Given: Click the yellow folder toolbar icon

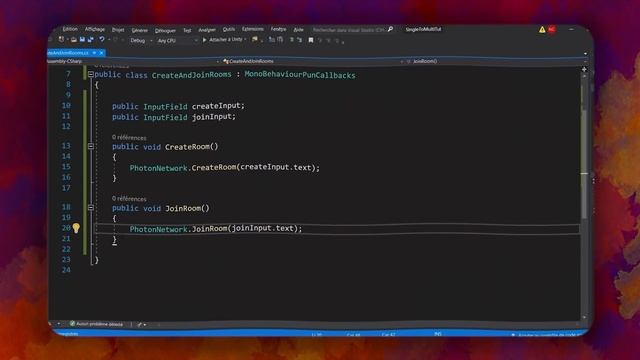Looking at the screenshot, I should (x=255, y=40).
